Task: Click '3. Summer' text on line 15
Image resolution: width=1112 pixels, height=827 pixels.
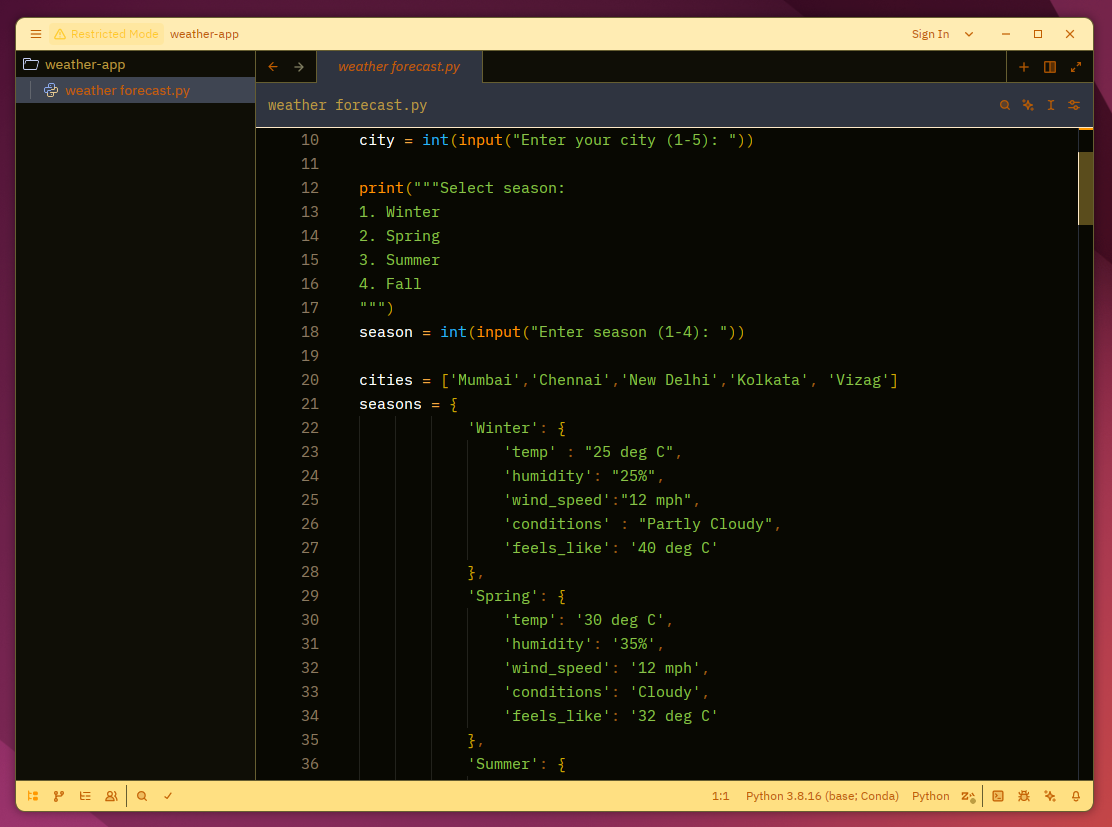Action: [399, 260]
